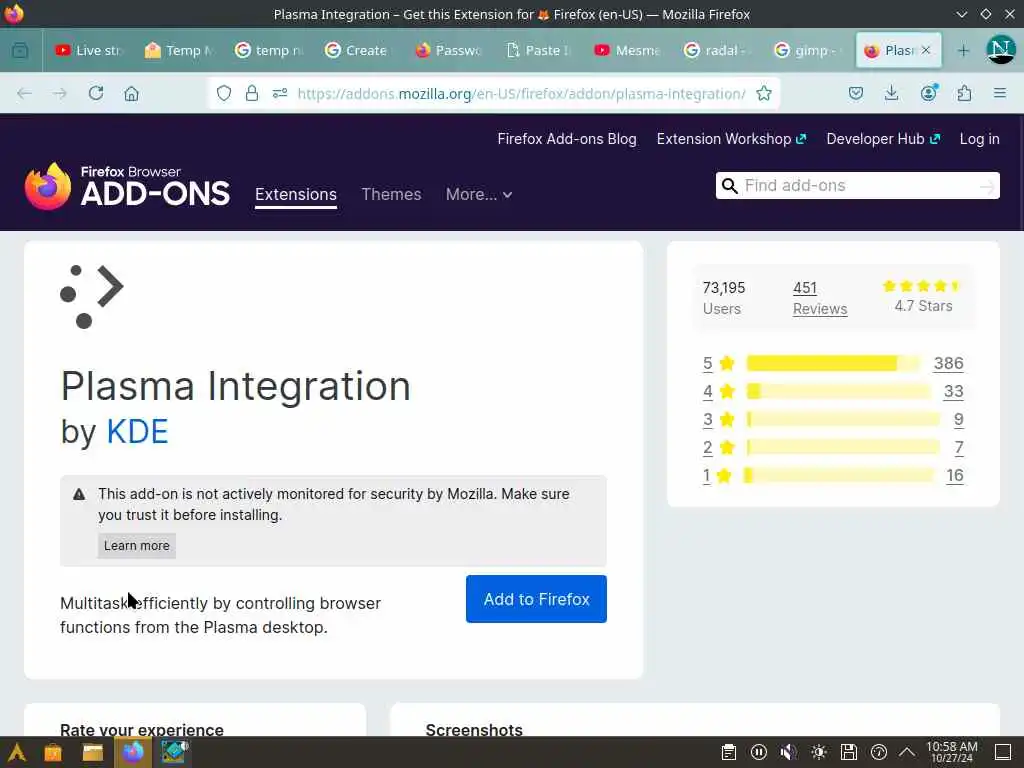Open the KDE author link

tap(137, 432)
